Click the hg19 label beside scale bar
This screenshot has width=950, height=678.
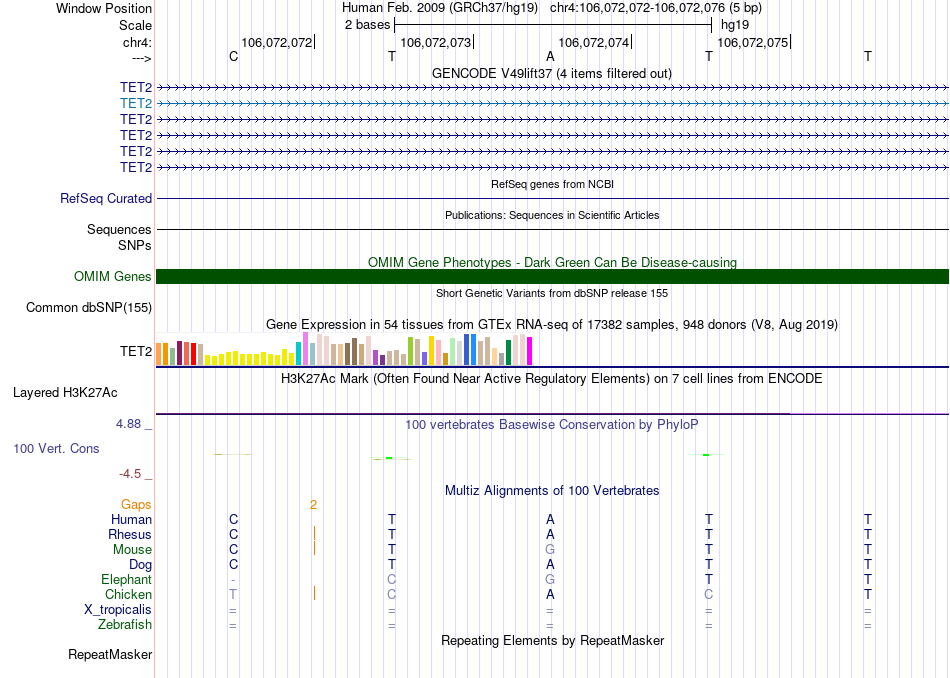[735, 25]
